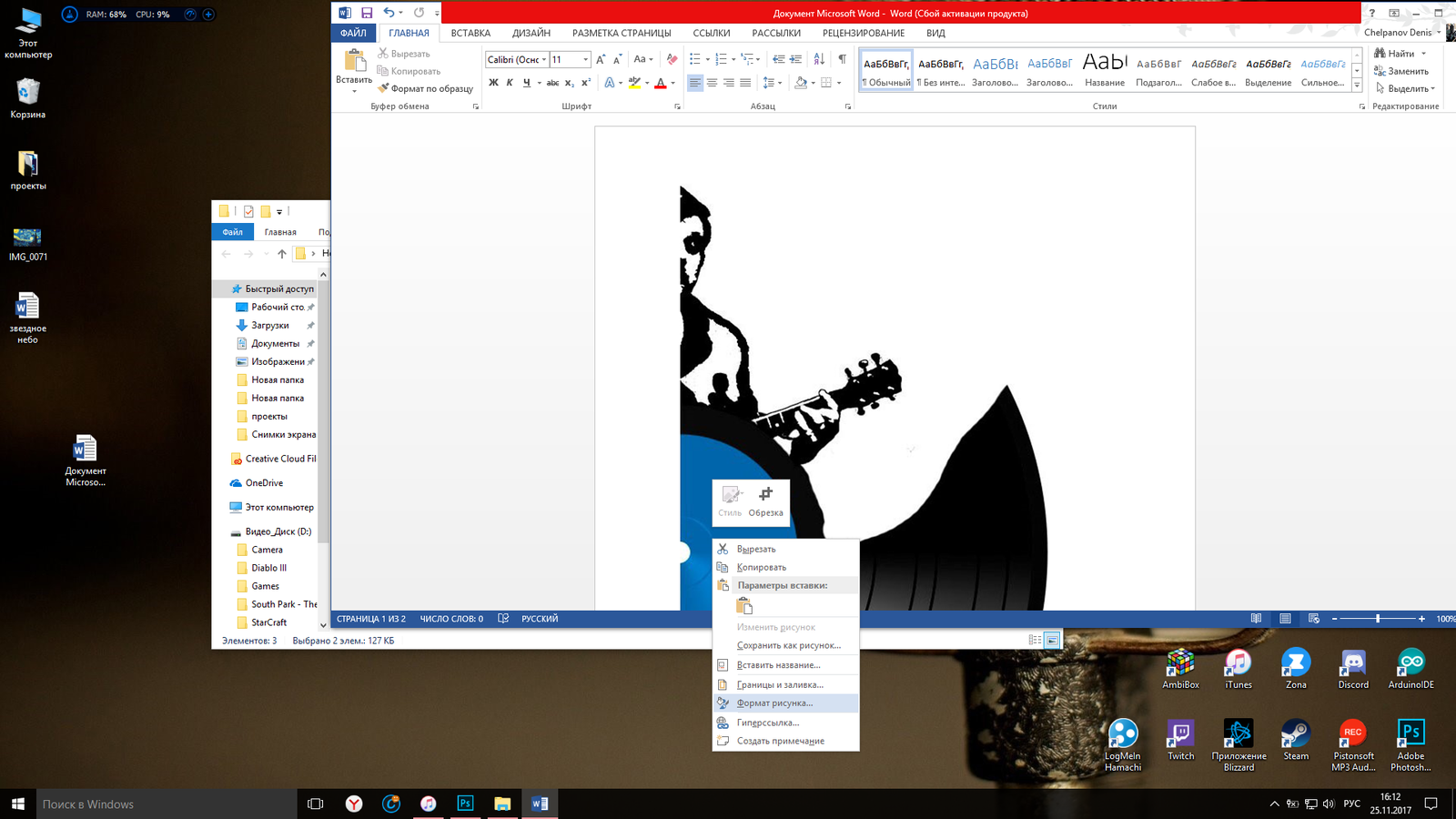Apply yellow text highlight color
1456x819 pixels.
point(634,83)
